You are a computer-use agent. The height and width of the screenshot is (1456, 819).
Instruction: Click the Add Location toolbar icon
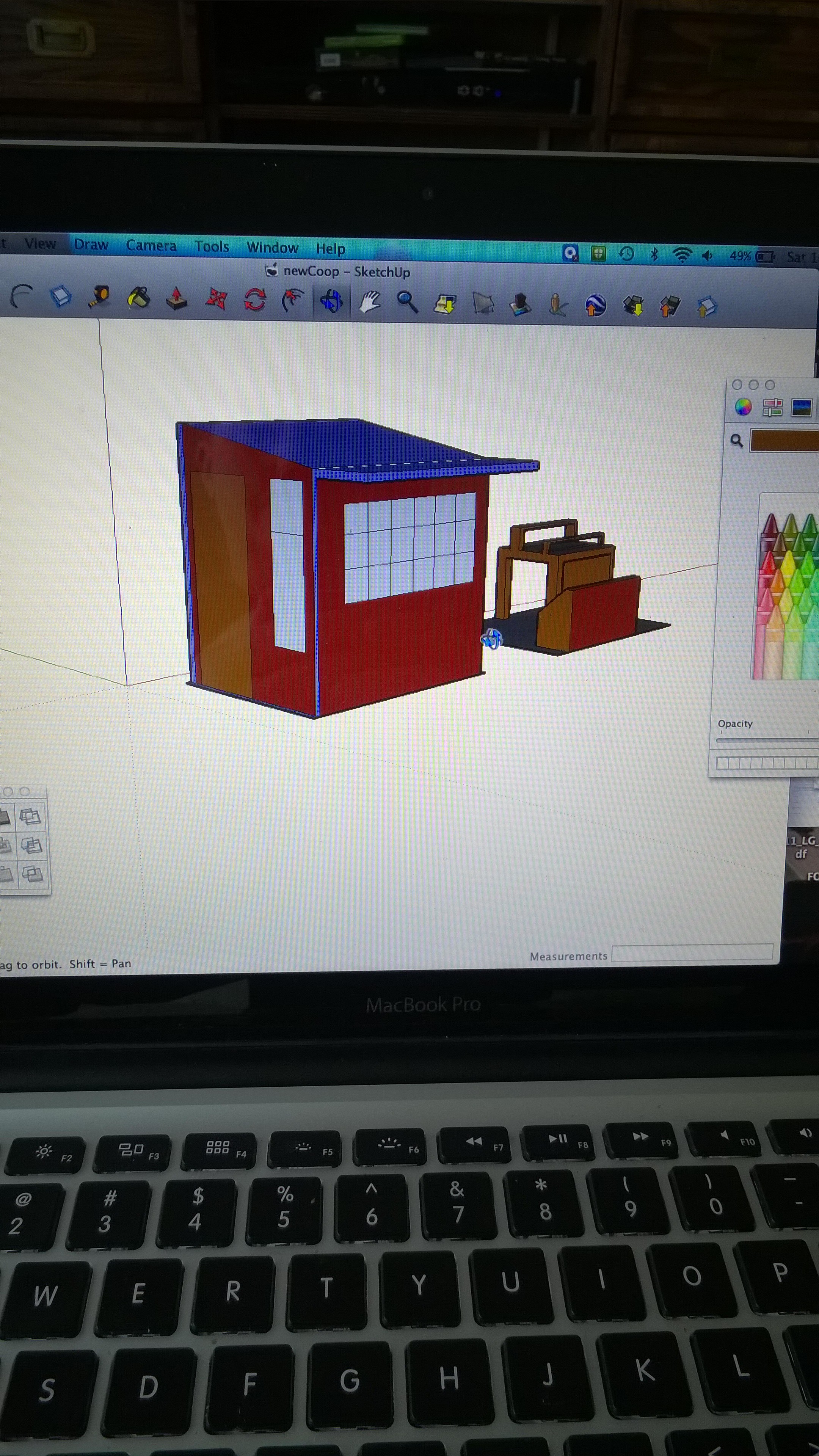coord(446,303)
